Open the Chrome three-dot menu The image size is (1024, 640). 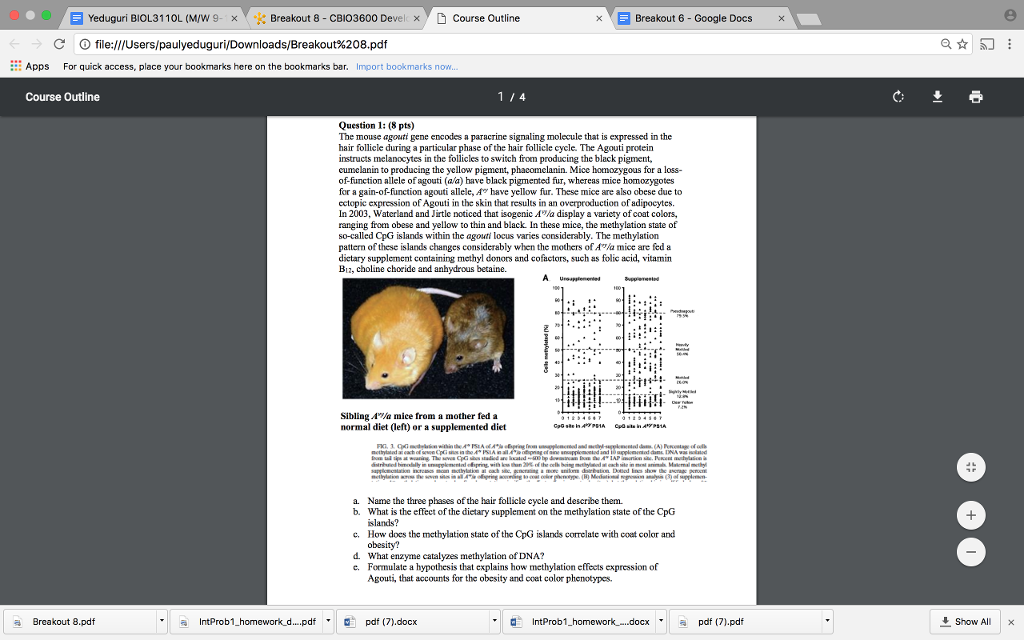coord(1010,44)
